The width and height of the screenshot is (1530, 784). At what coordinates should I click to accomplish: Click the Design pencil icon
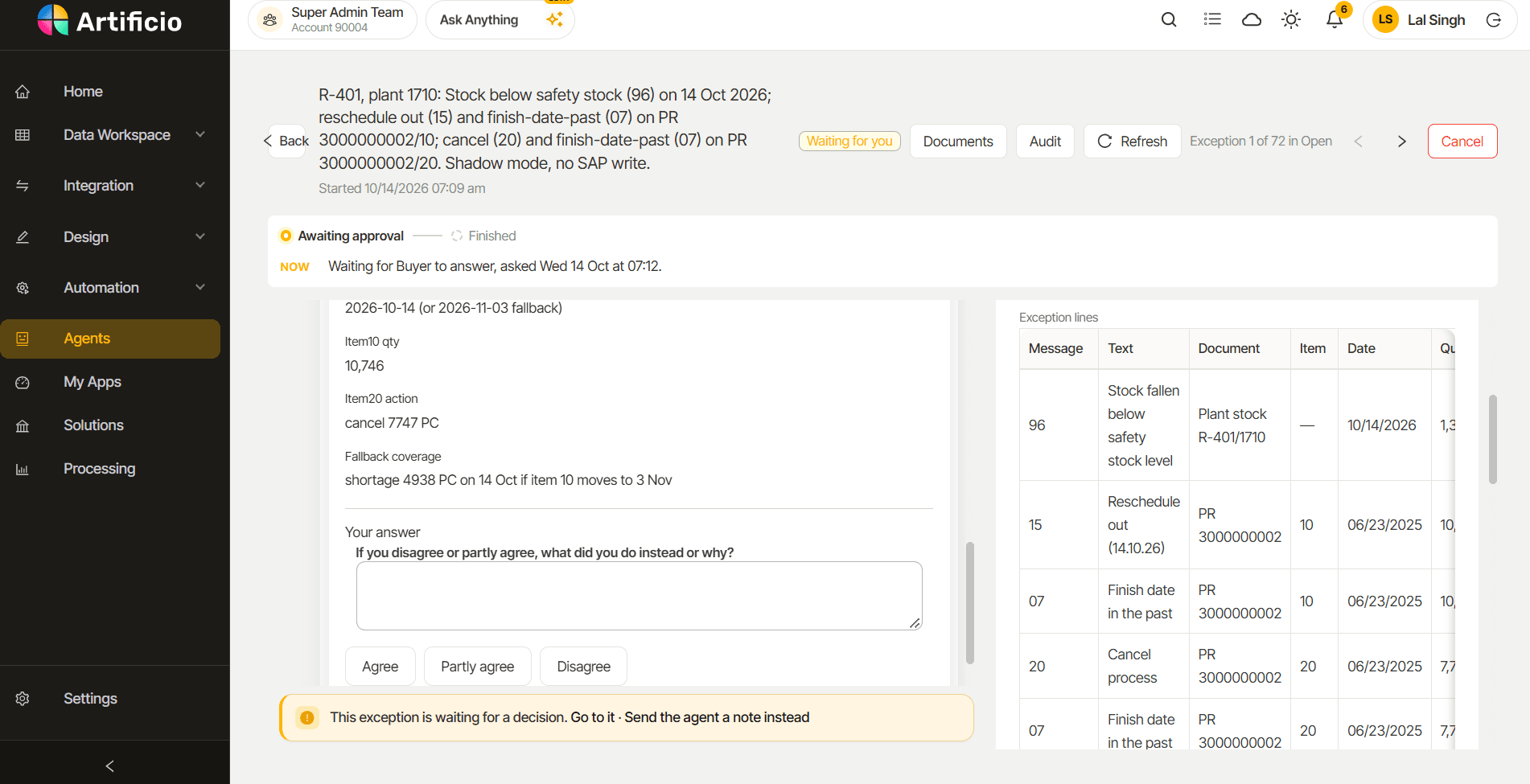(x=23, y=237)
